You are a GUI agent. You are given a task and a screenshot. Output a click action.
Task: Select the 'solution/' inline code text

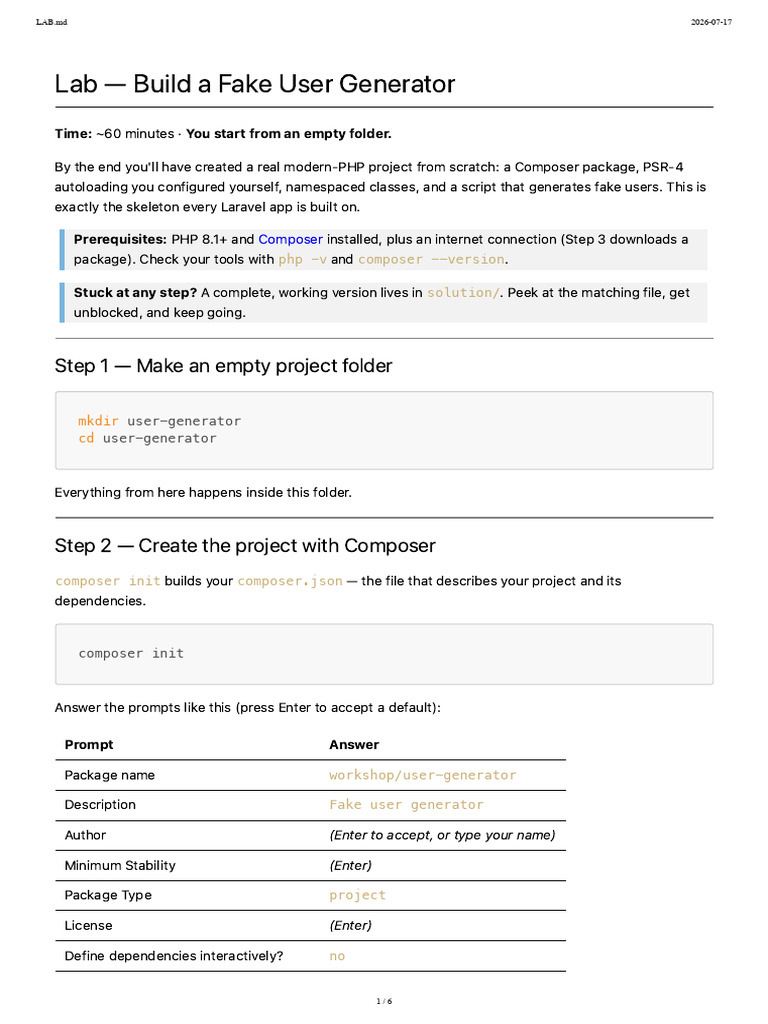463,293
